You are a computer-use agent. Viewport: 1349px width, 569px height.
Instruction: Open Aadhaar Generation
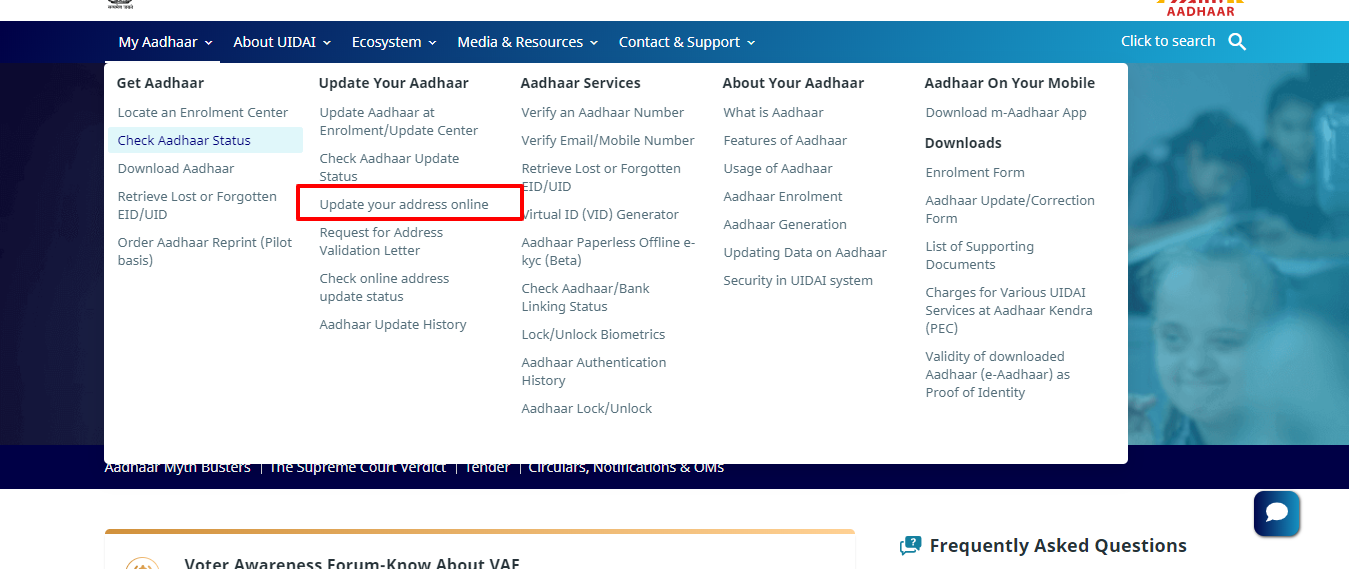coord(785,225)
